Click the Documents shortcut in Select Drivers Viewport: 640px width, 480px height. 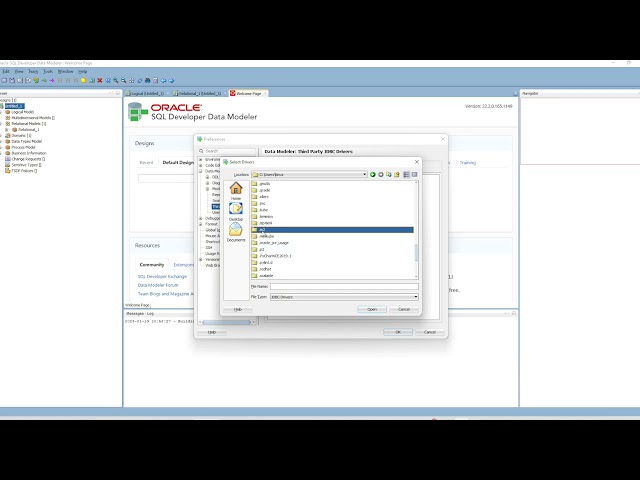tap(236, 233)
